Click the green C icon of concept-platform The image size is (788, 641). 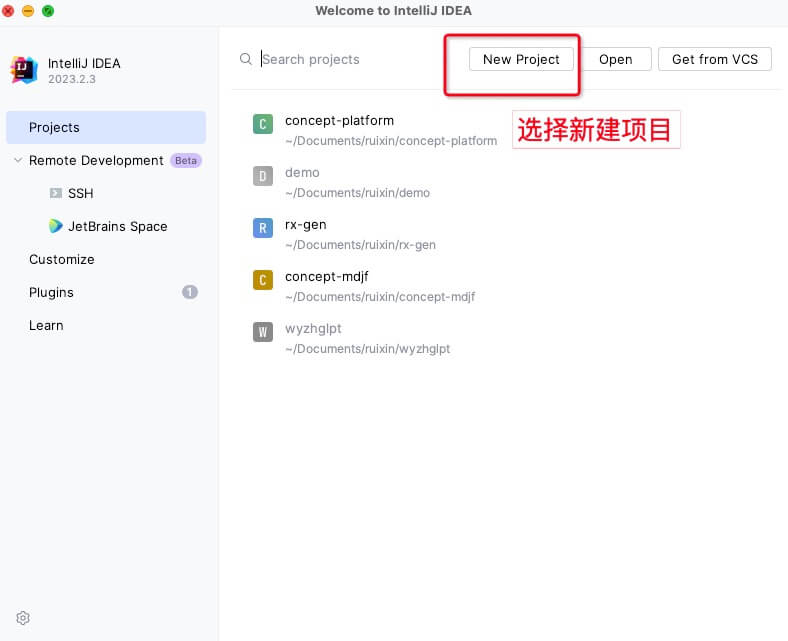point(263,124)
